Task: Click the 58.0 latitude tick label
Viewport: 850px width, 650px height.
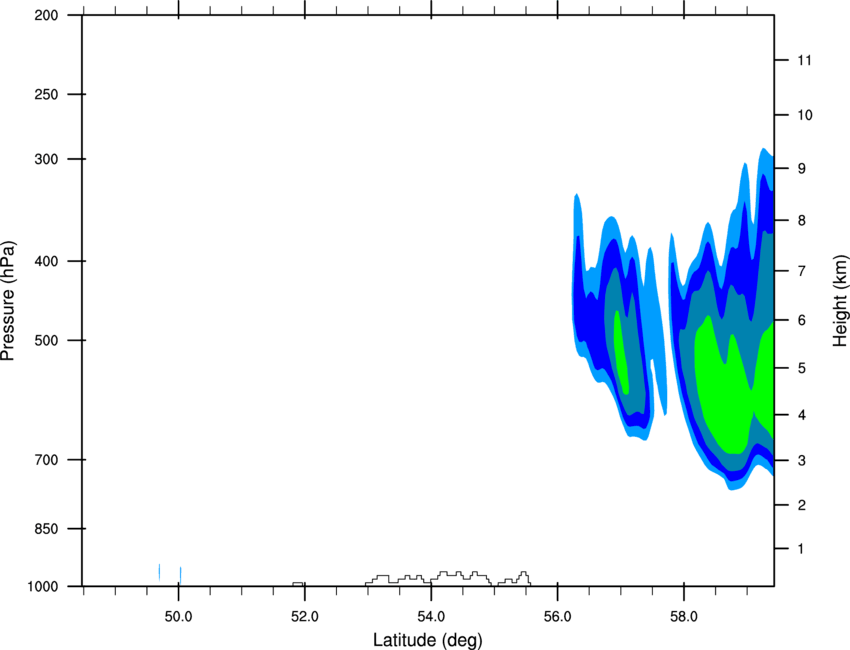Action: click(x=684, y=617)
